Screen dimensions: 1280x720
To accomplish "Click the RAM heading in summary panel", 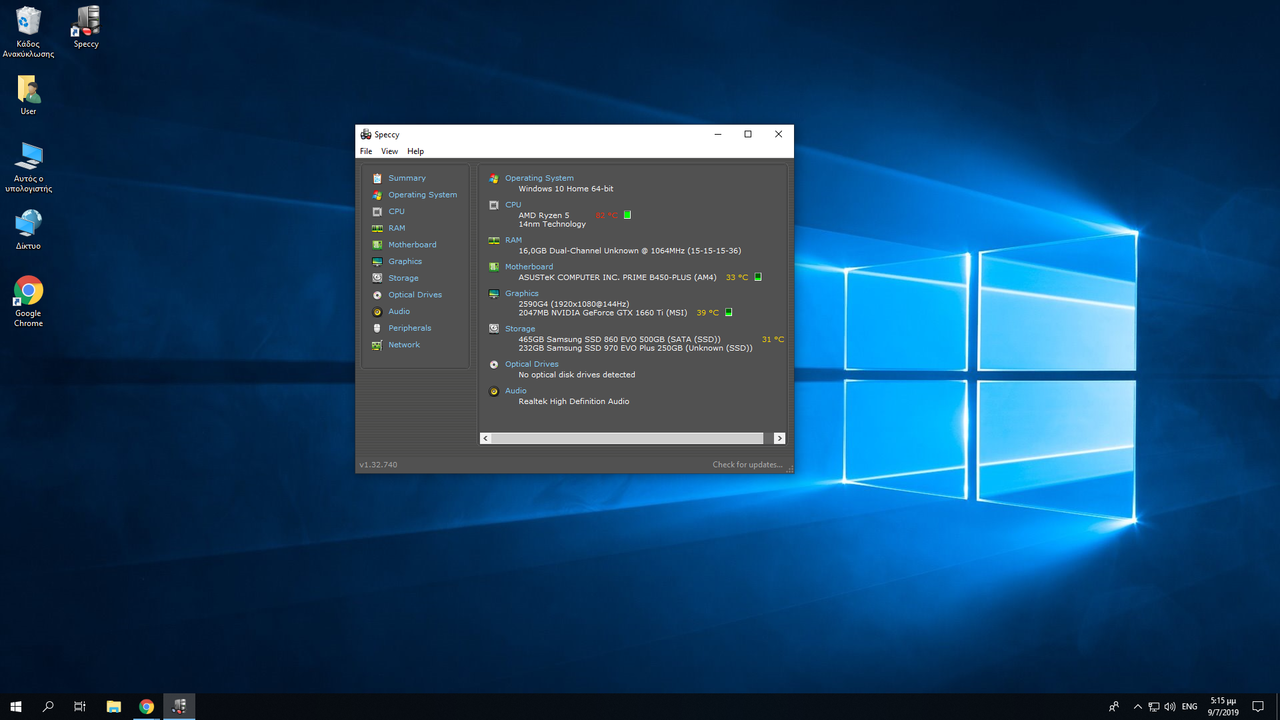I will [513, 240].
